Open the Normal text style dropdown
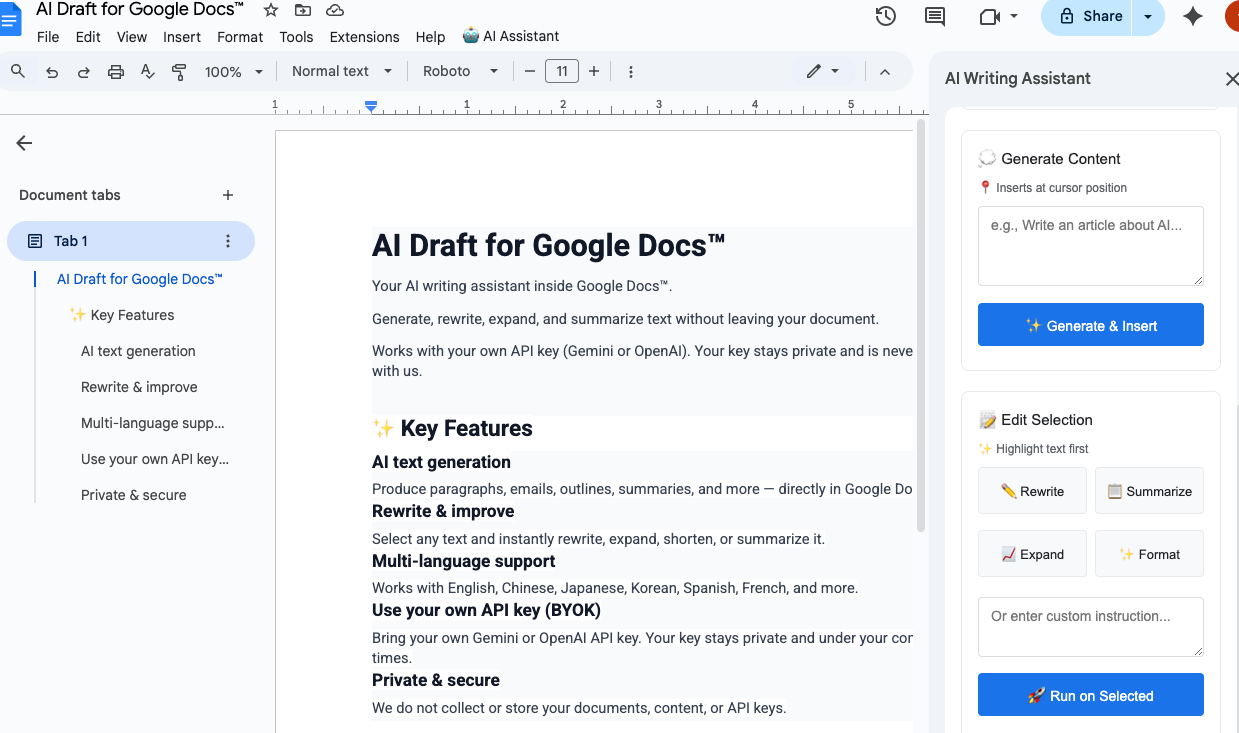Screen dimensions: 1239x733 pos(341,72)
